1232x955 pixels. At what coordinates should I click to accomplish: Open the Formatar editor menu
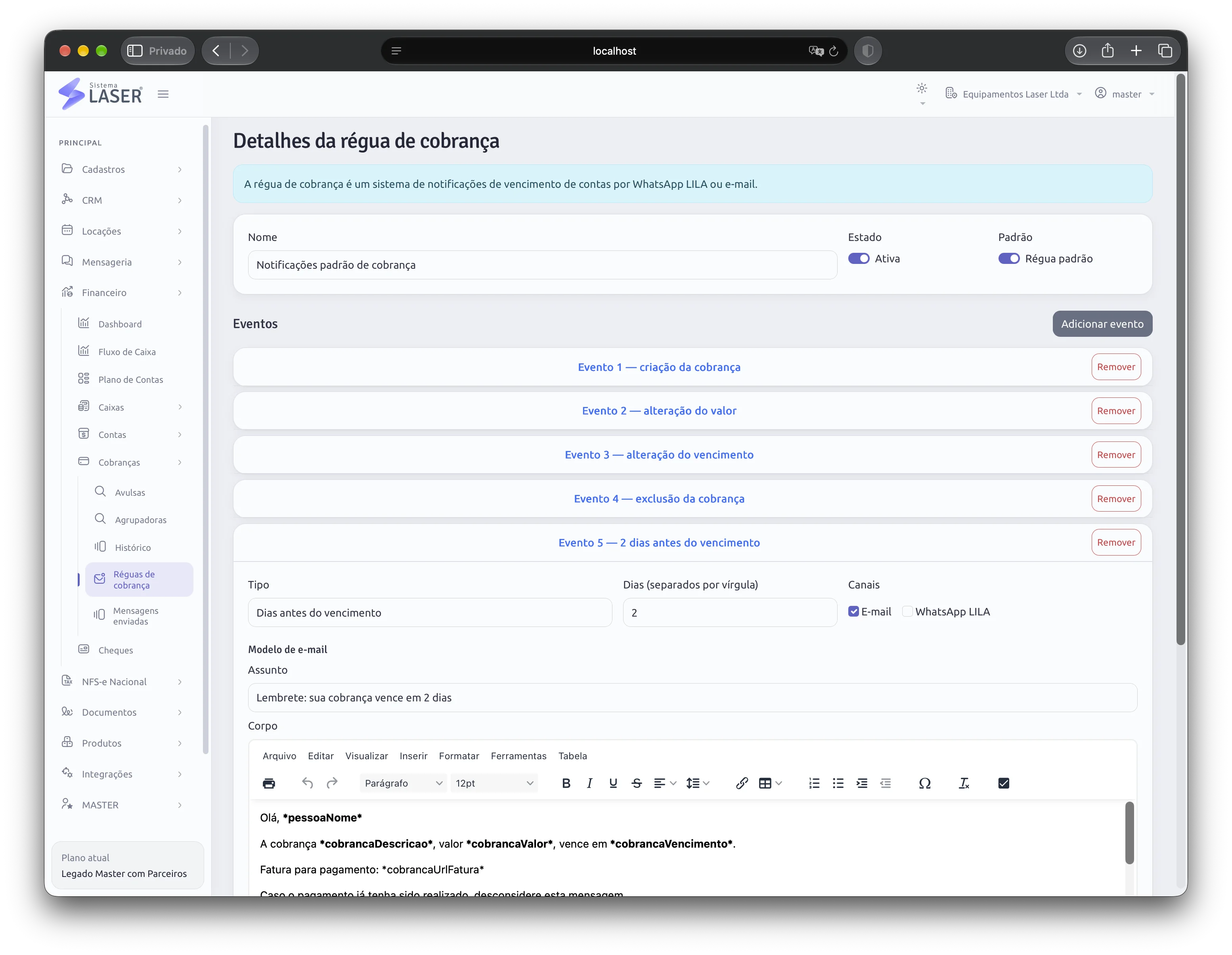click(x=459, y=756)
